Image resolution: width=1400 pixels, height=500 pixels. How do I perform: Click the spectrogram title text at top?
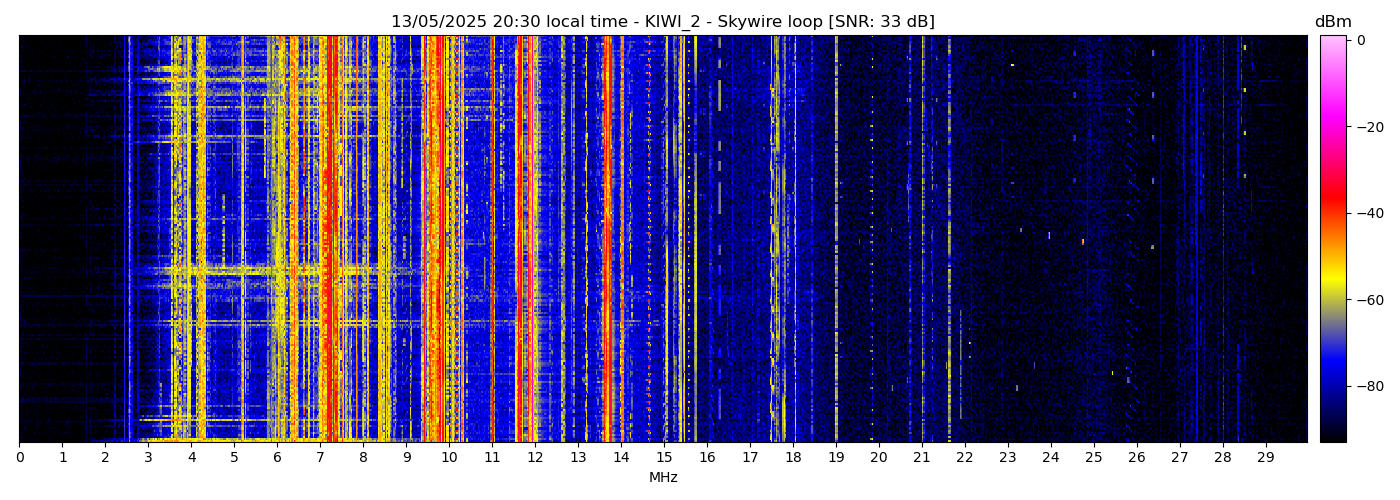pyautogui.click(x=662, y=22)
